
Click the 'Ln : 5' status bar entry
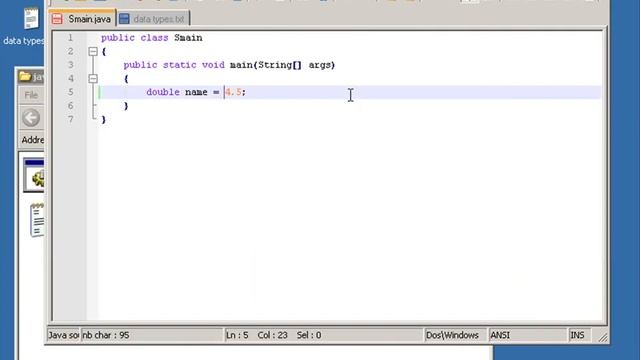237,335
